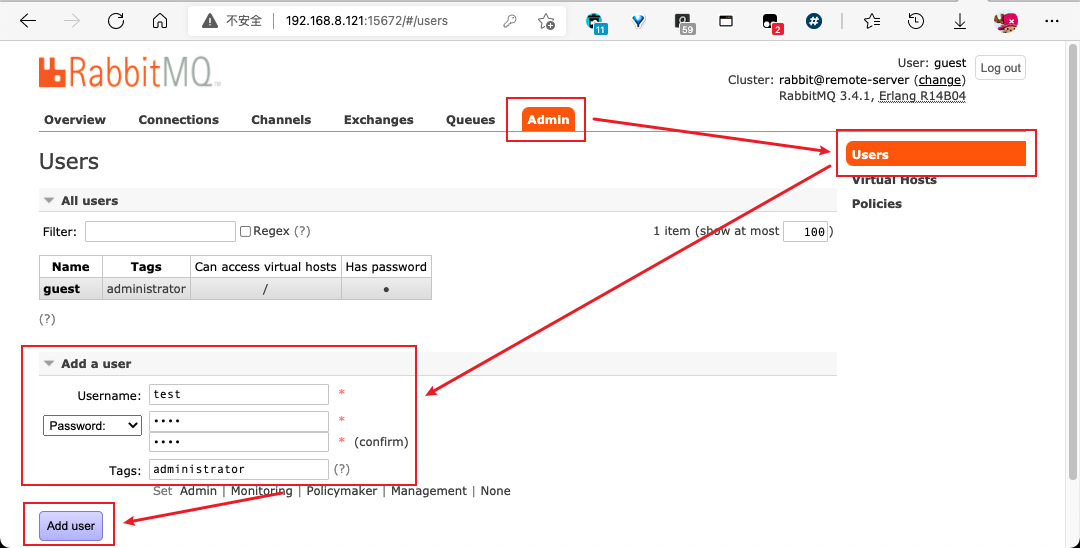
Task: Enable the Regex filter checkbox
Action: point(245,231)
